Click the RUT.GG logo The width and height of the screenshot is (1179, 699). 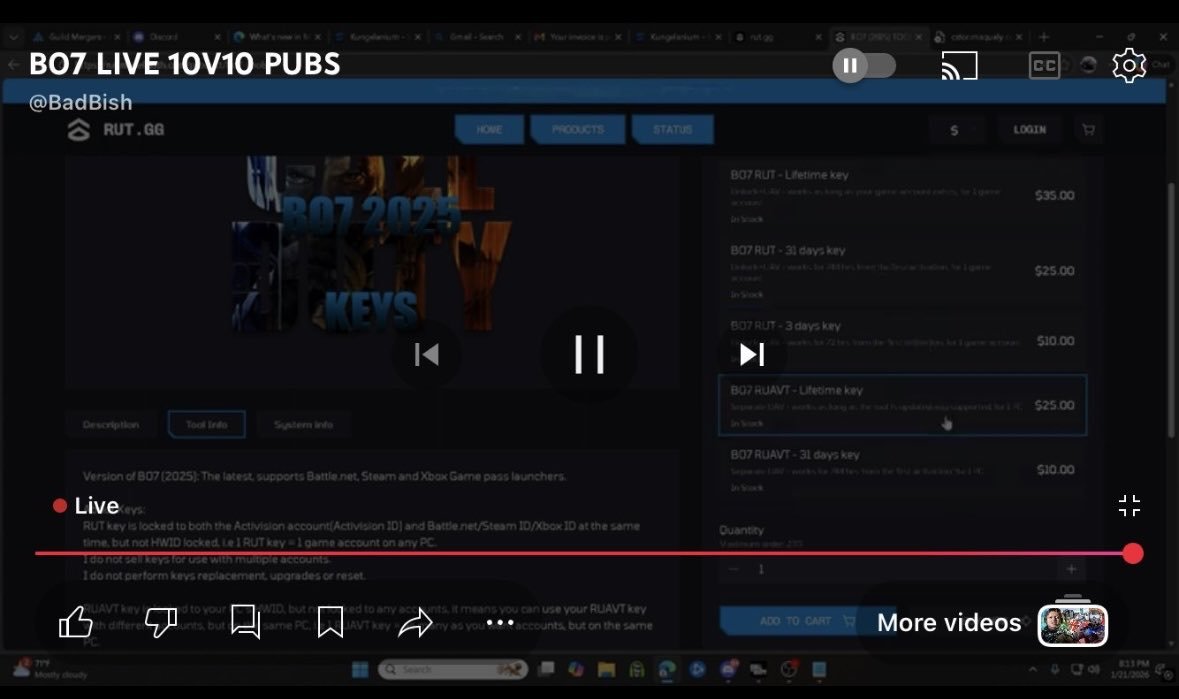[x=115, y=129]
